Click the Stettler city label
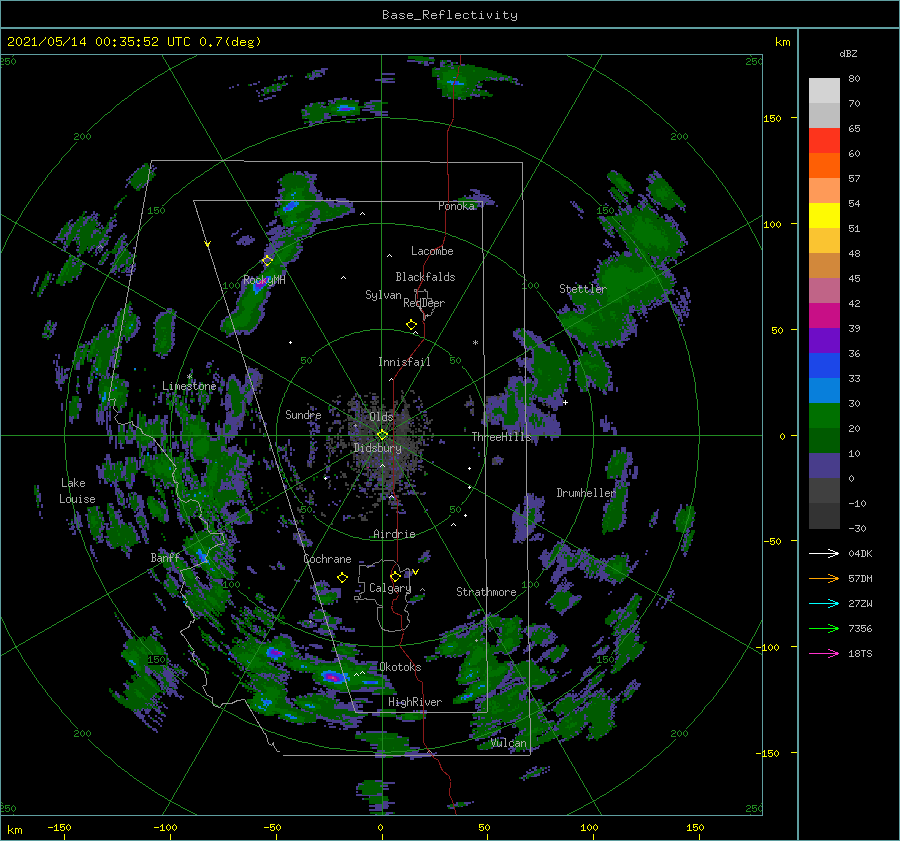This screenshot has height=841, width=900. [x=583, y=289]
